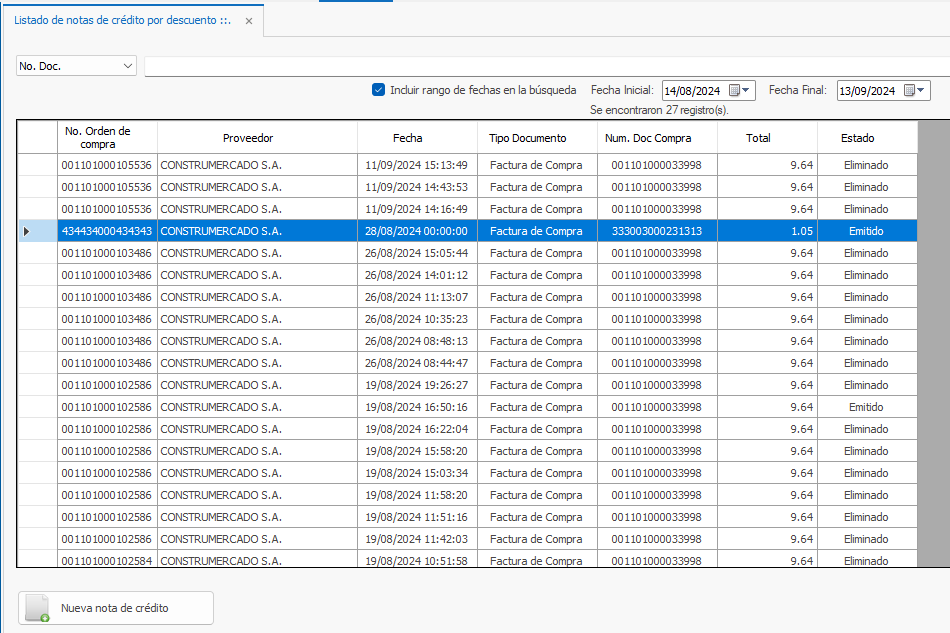Click the Total column header
Image resolution: width=950 pixels, height=633 pixels.
[x=758, y=138]
